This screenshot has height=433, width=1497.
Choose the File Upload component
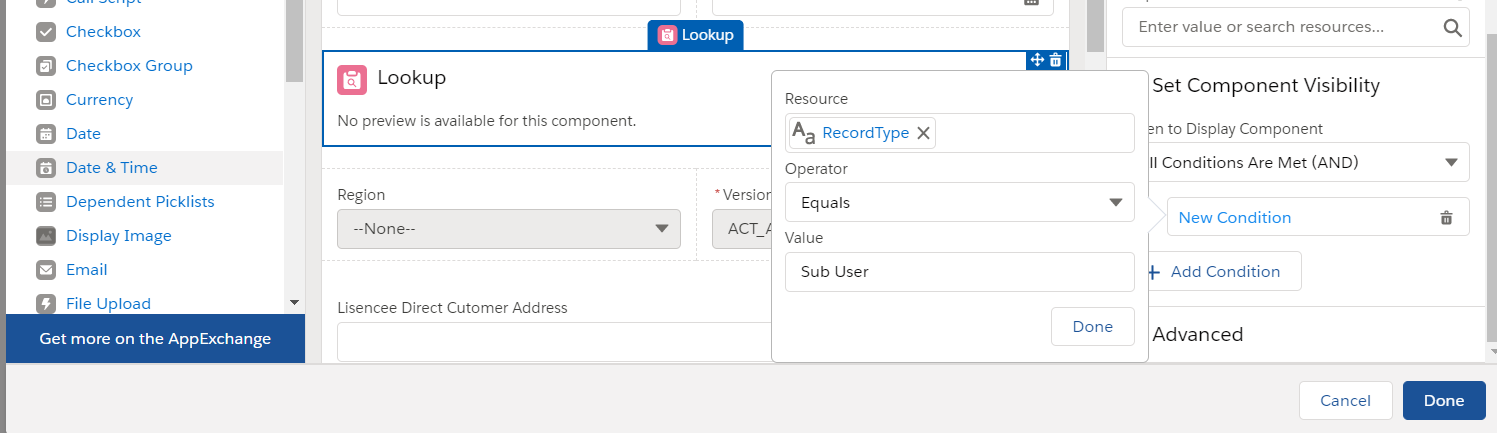(108, 304)
